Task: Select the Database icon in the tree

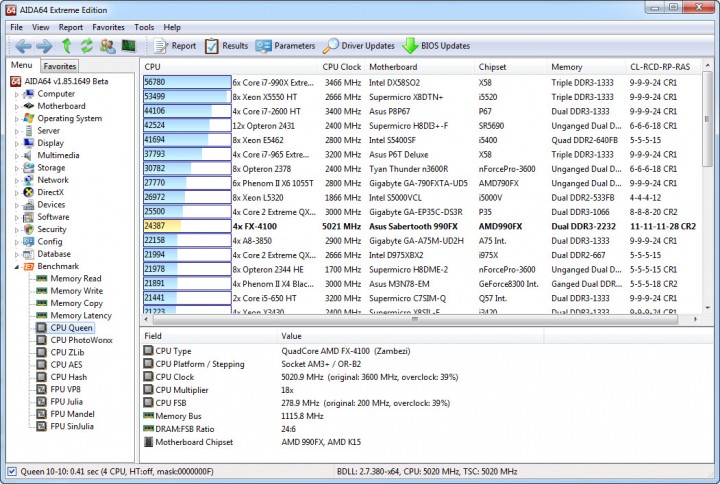Action: click(28, 254)
